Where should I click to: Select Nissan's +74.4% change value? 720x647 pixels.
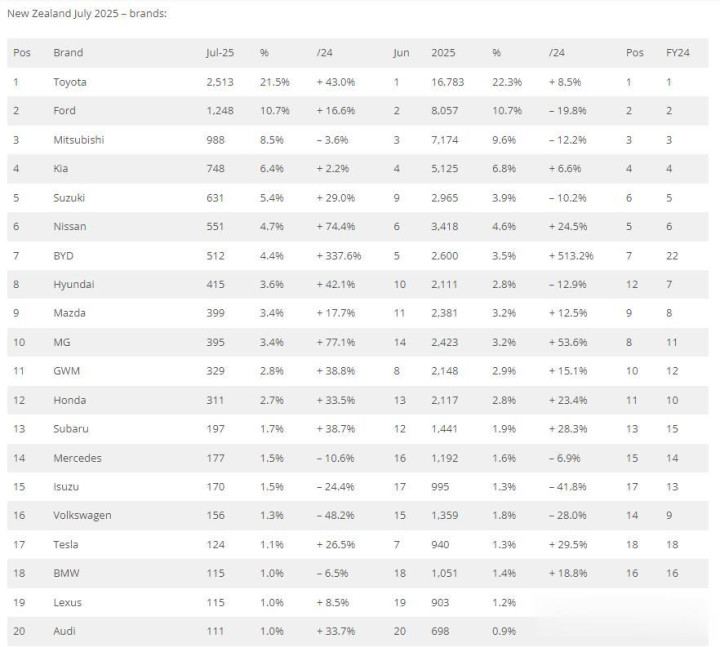[x=336, y=226]
